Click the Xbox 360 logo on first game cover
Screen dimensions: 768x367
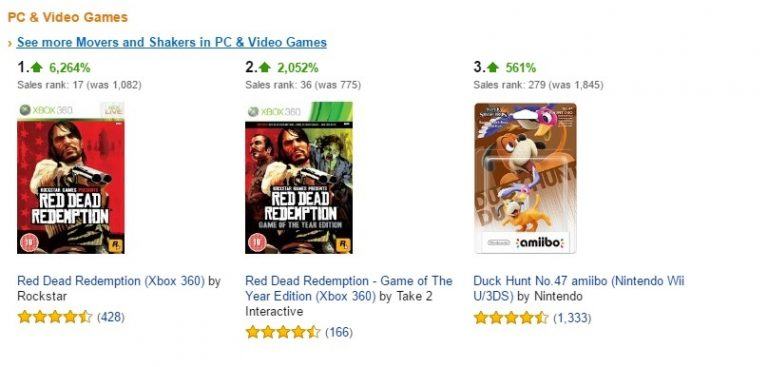coord(47,110)
